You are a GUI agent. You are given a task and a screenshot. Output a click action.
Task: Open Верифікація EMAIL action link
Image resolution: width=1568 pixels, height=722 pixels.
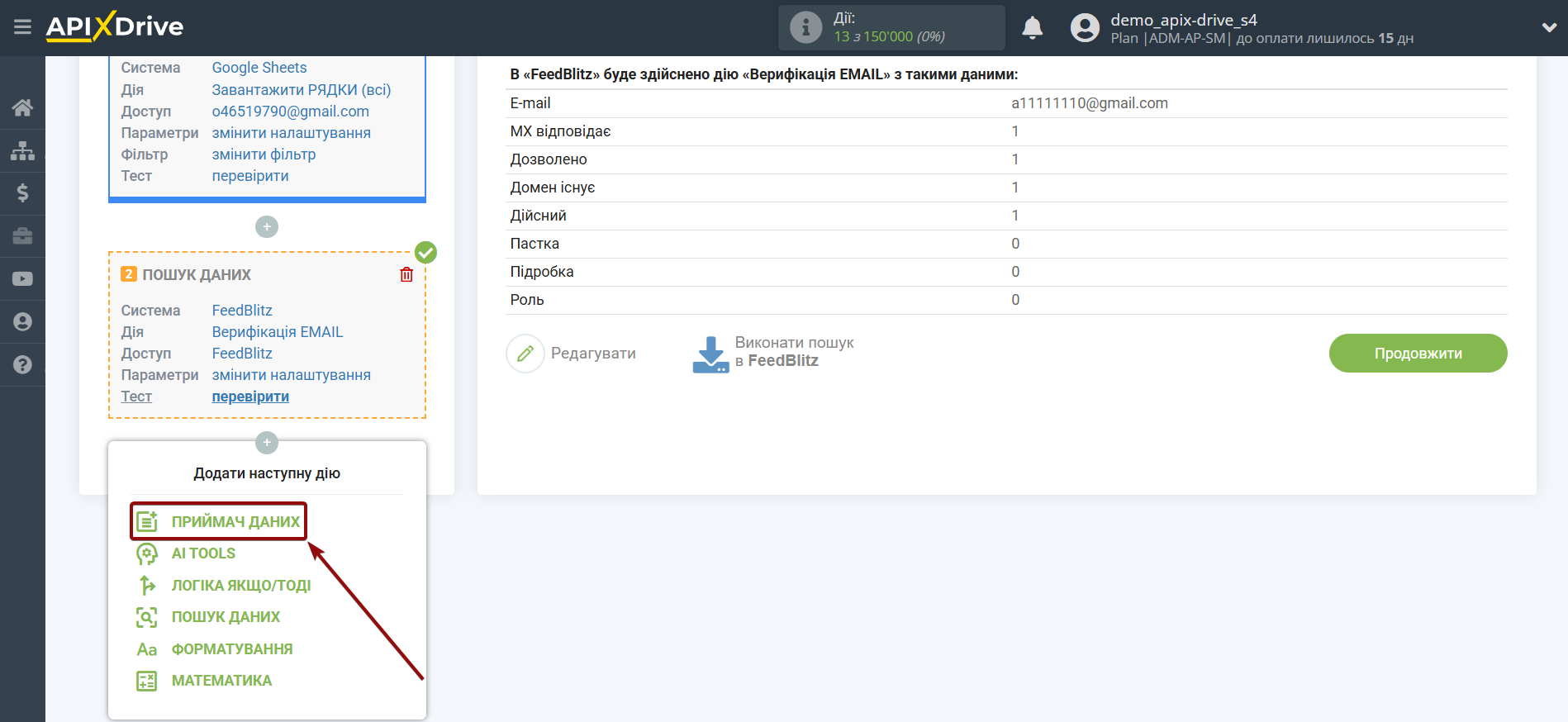coord(278,332)
